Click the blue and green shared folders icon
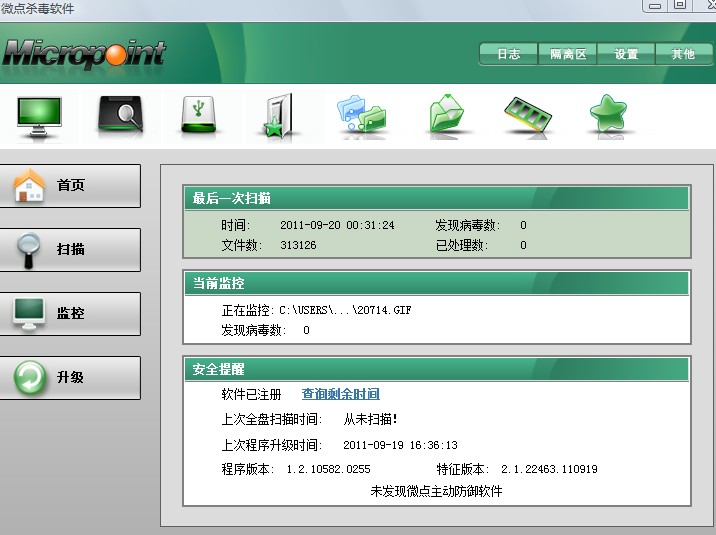Screen dimensions: 716x535 point(362,113)
